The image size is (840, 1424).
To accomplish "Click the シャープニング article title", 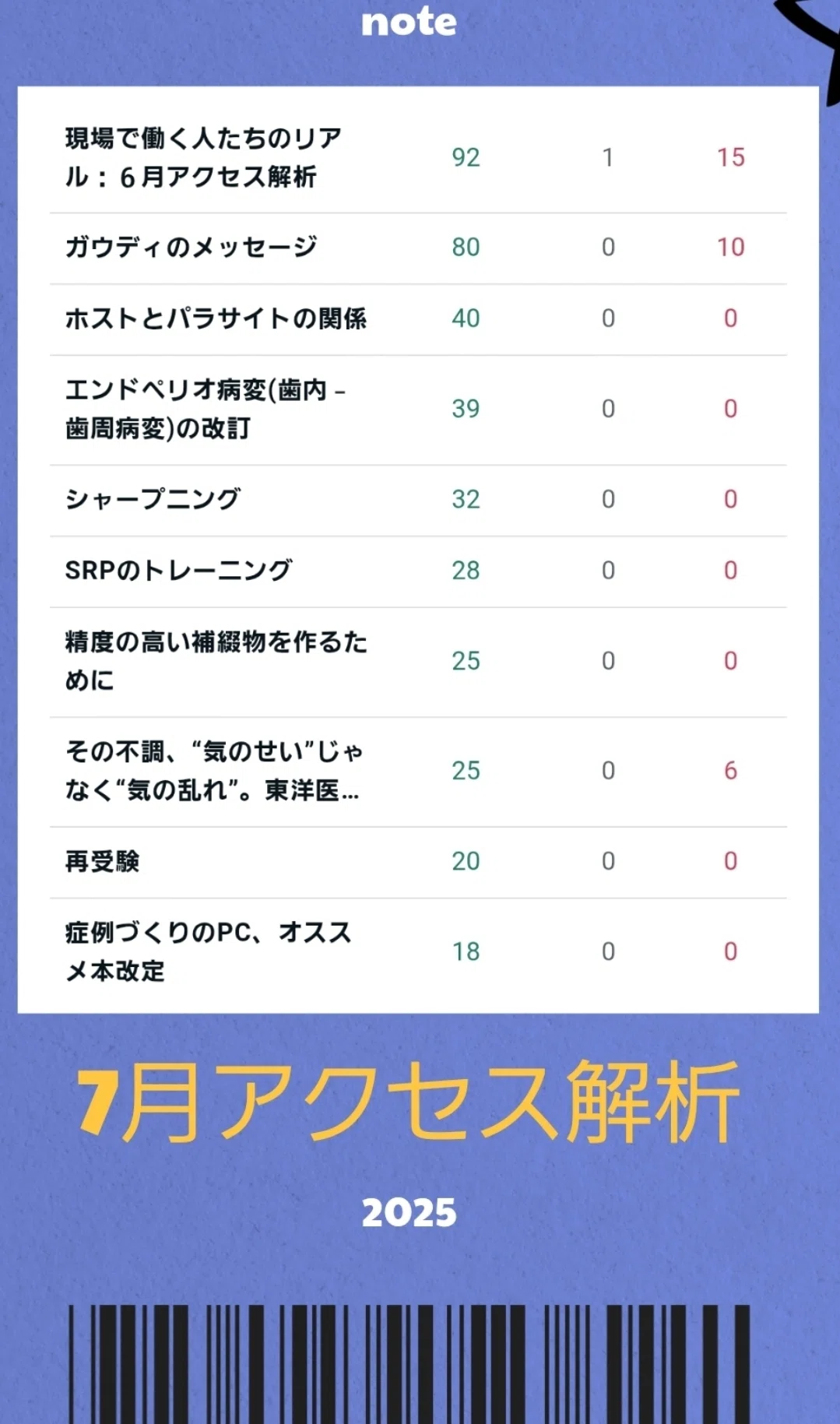I will (153, 499).
